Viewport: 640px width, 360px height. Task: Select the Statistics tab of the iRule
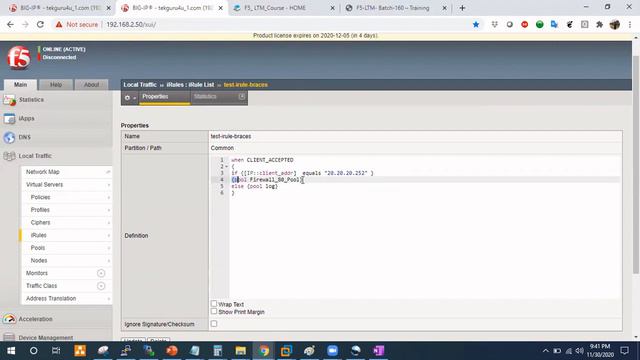coord(219,97)
